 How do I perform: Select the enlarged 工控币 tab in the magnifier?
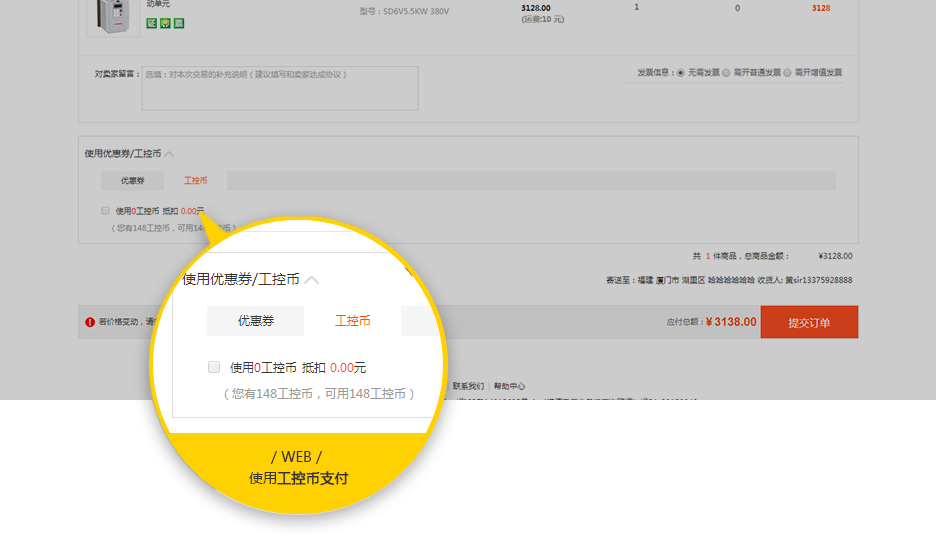tap(353, 321)
